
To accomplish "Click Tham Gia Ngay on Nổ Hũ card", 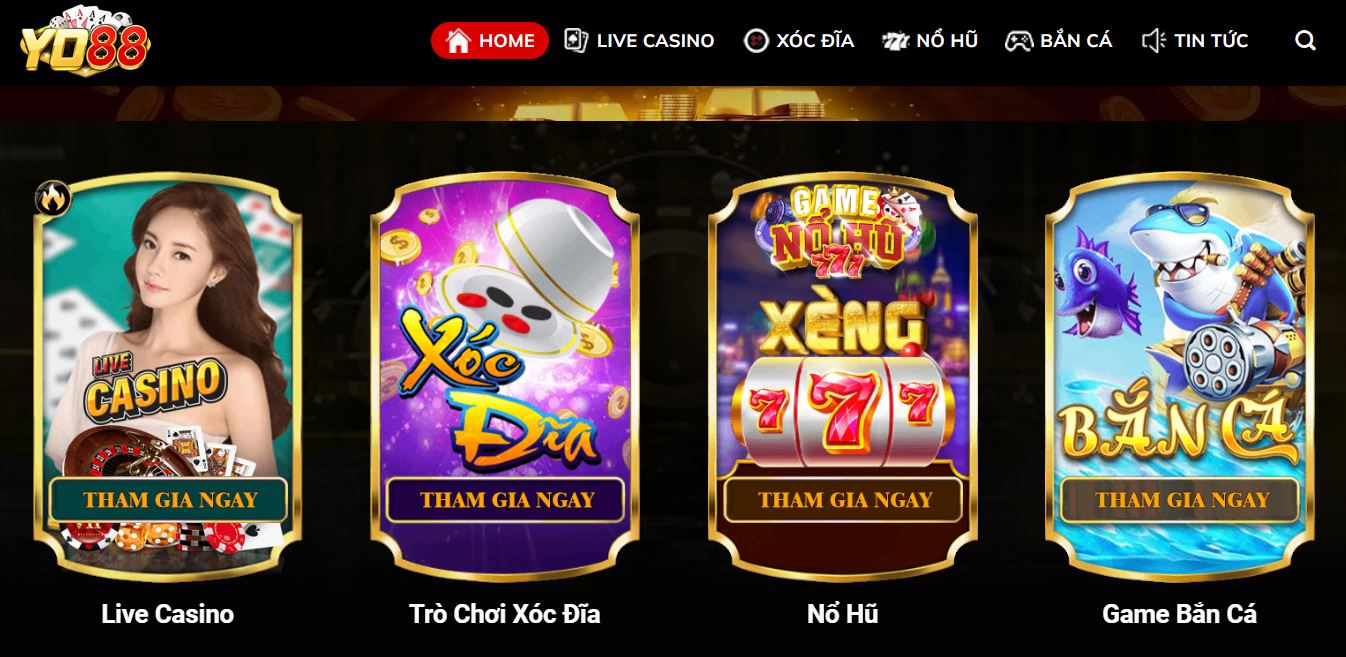I will click(x=845, y=500).
